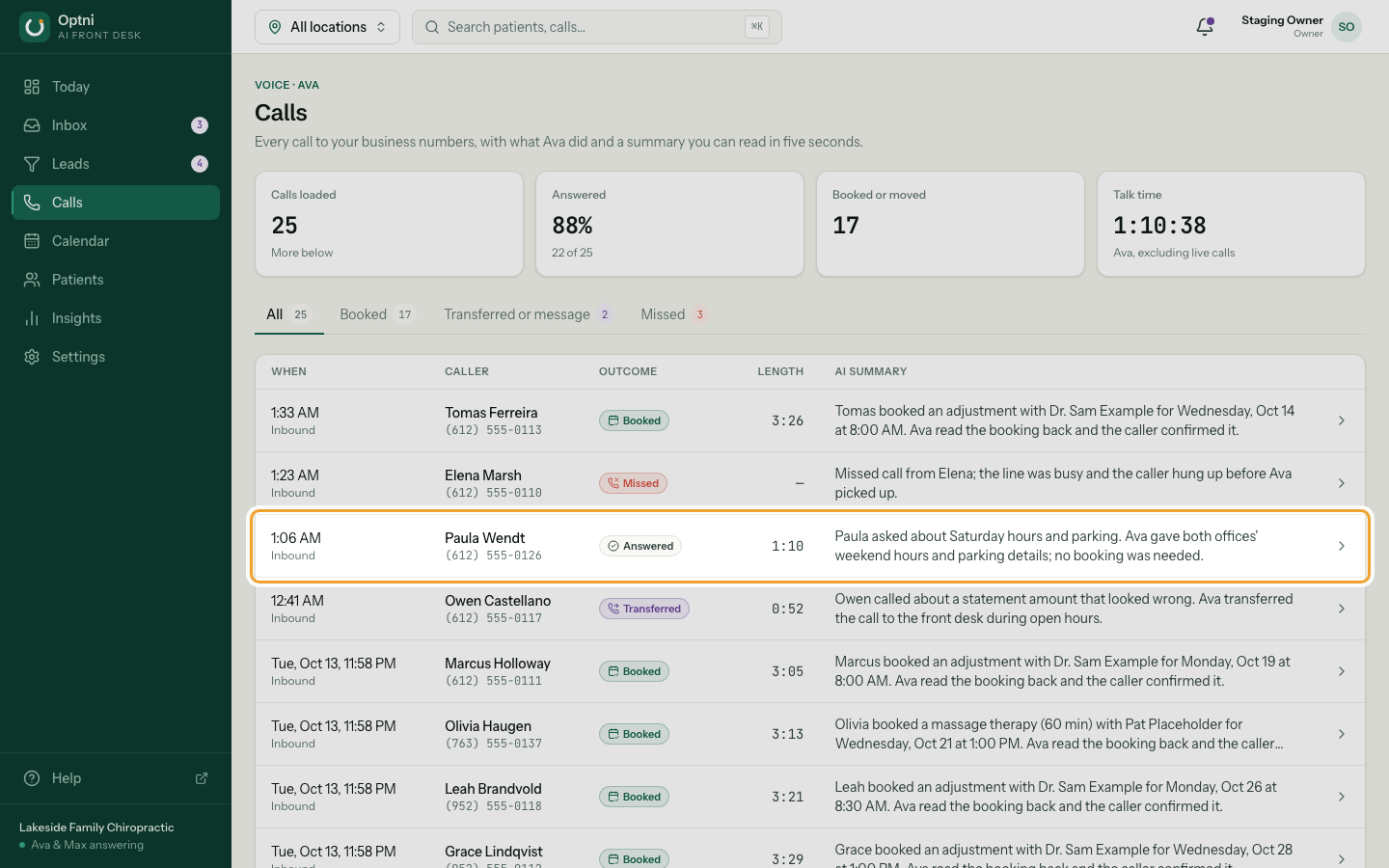Click the Answered 88% stat card
Image resolution: width=1389 pixels, height=868 pixels.
(x=669, y=224)
